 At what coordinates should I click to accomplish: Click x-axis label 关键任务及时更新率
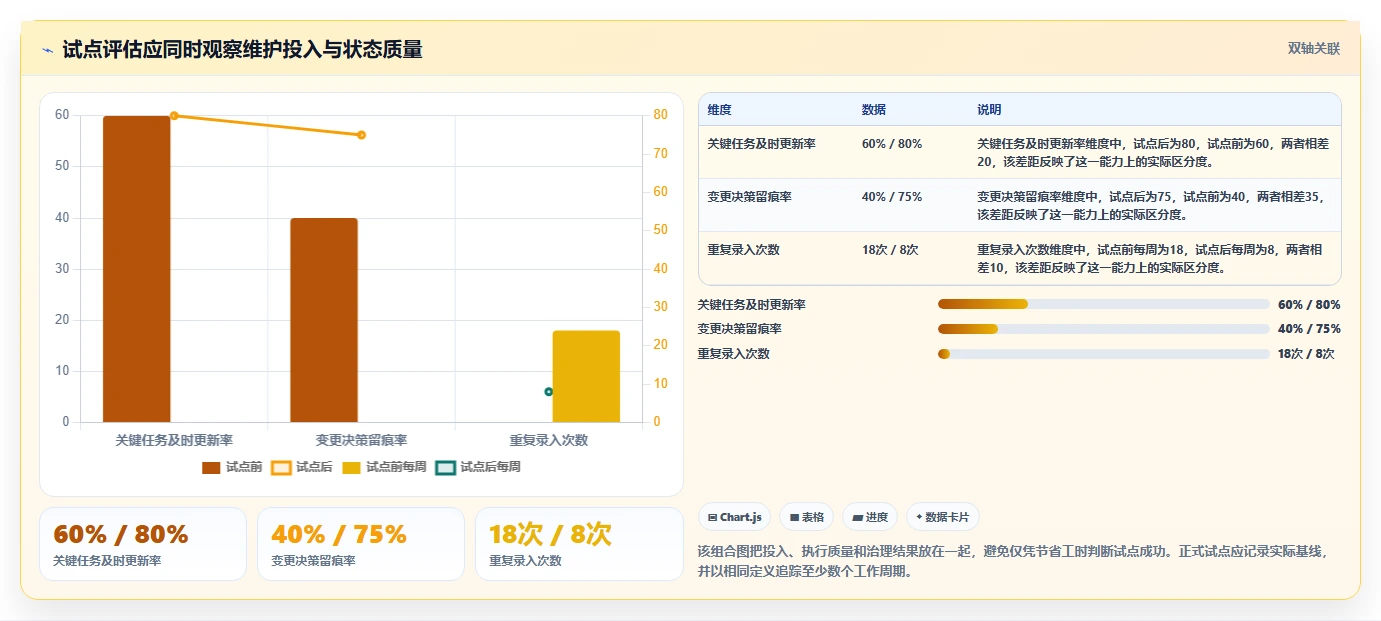(174, 440)
